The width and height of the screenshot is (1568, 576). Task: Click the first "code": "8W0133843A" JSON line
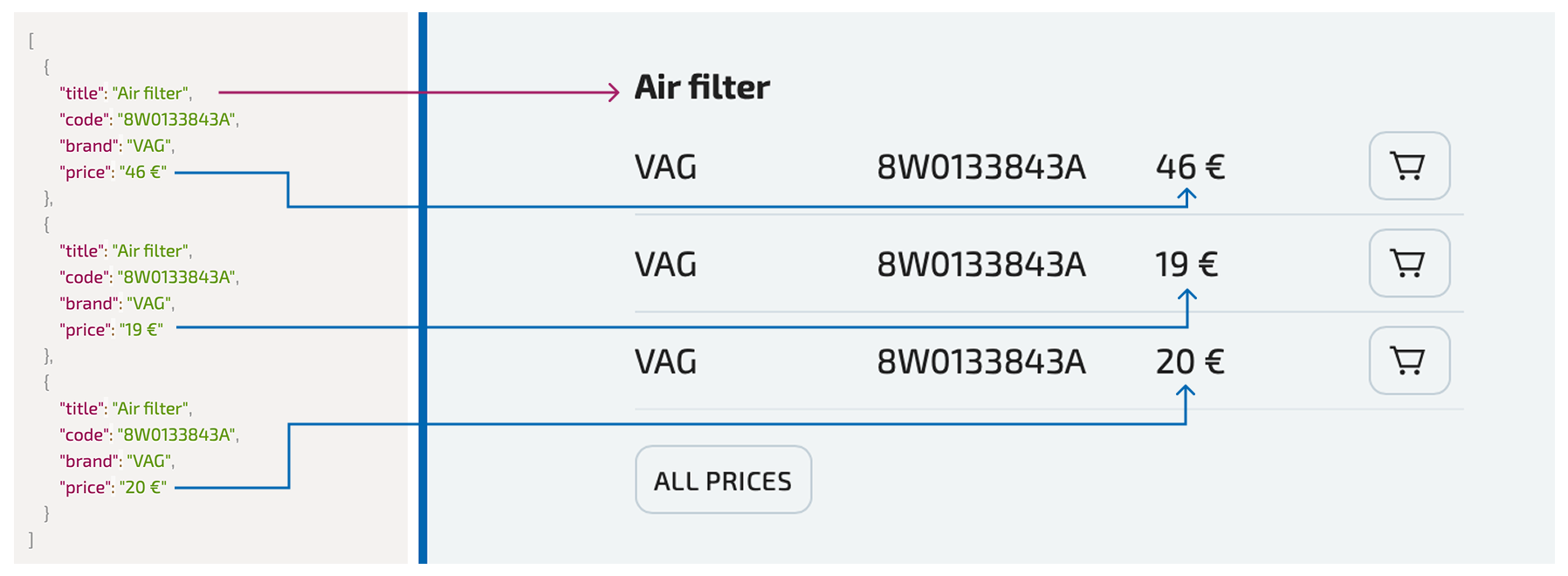(x=149, y=120)
